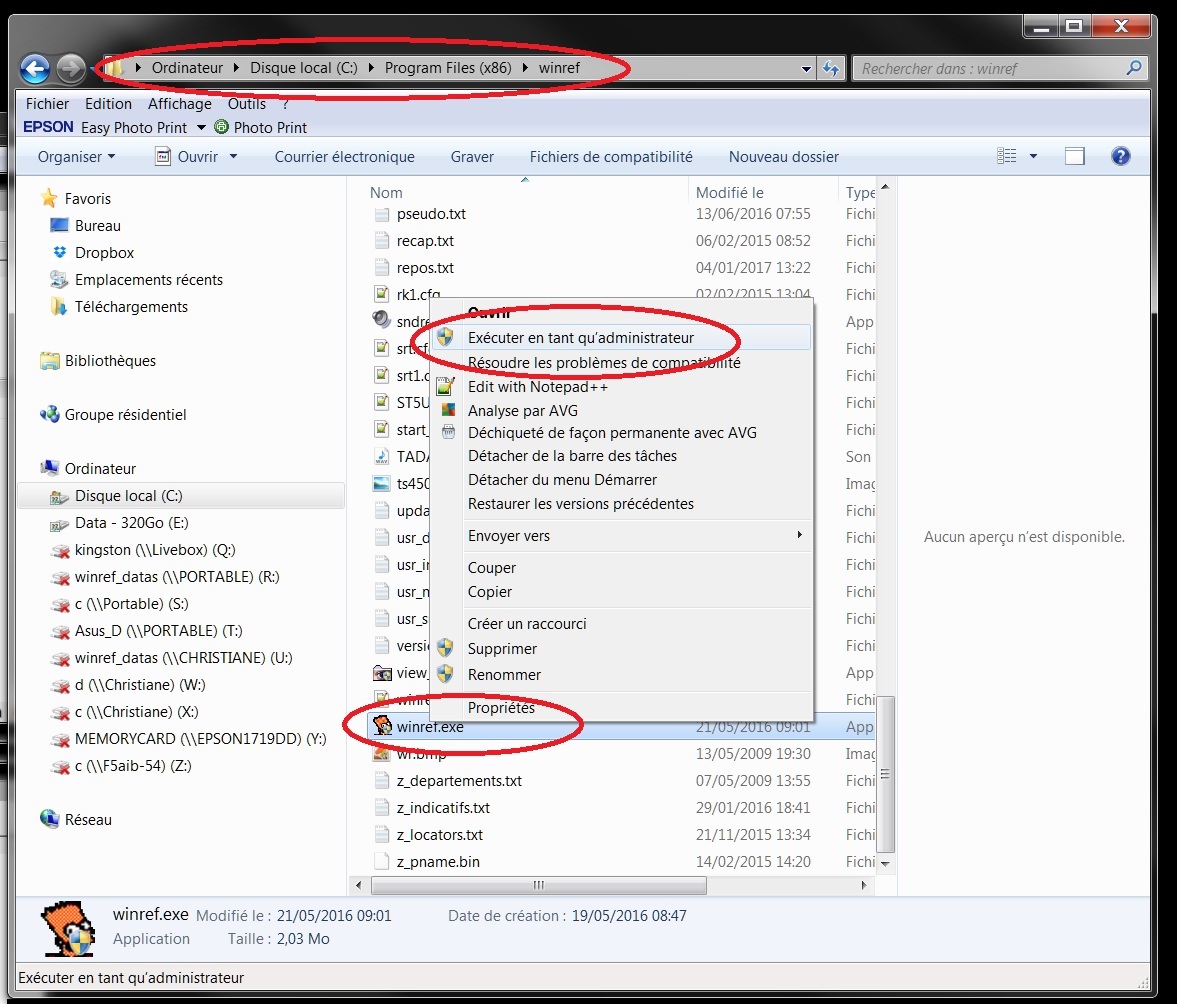The image size is (1177, 1004).
Task: Expand the Ouvrir dropdown arrow
Action: click(233, 156)
